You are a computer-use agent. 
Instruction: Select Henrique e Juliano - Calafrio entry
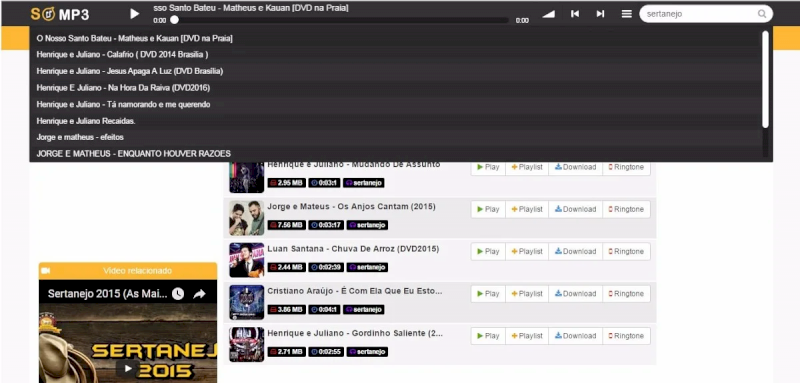click(x=122, y=55)
